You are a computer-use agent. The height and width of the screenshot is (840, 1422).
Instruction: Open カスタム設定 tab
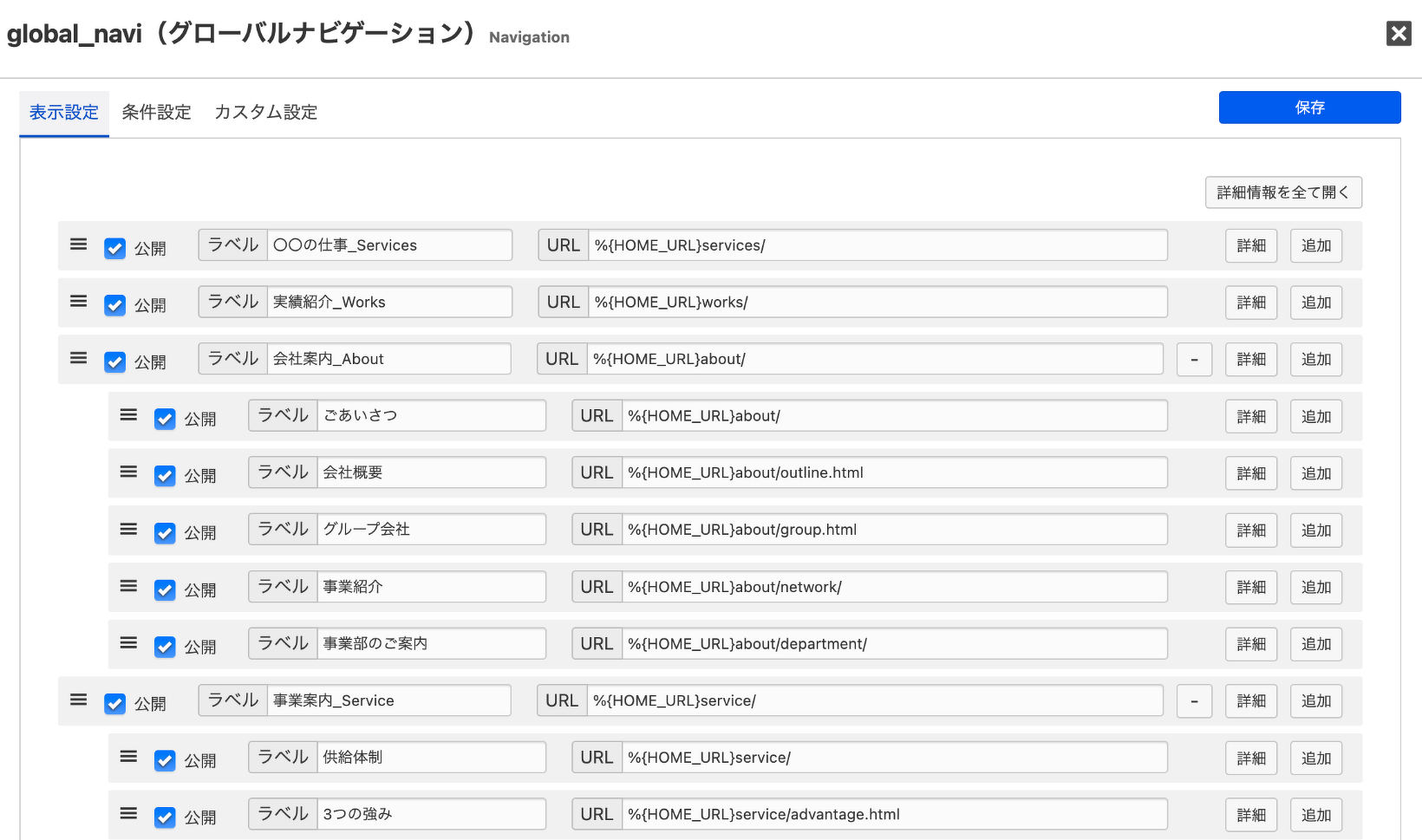[265, 113]
